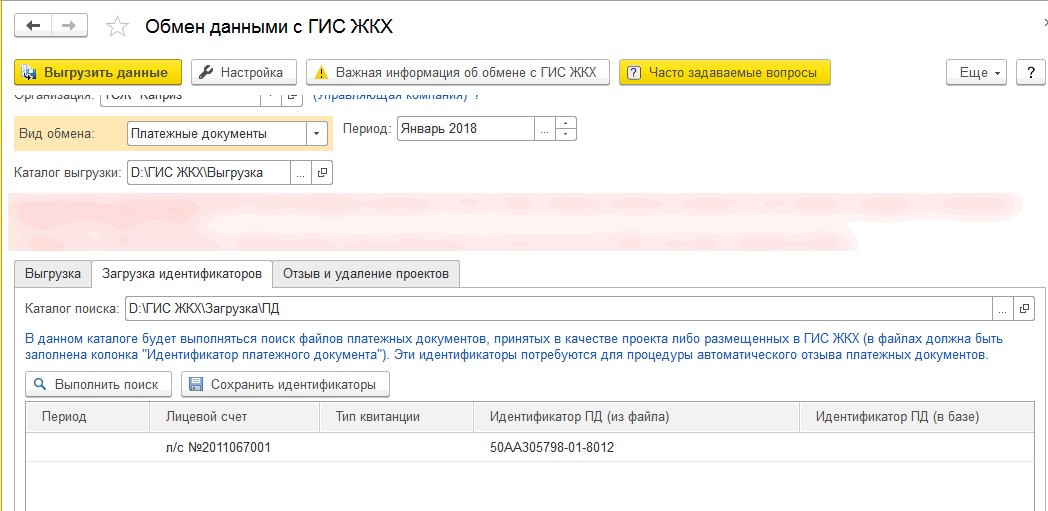Increase period with up spinner

click(566, 123)
